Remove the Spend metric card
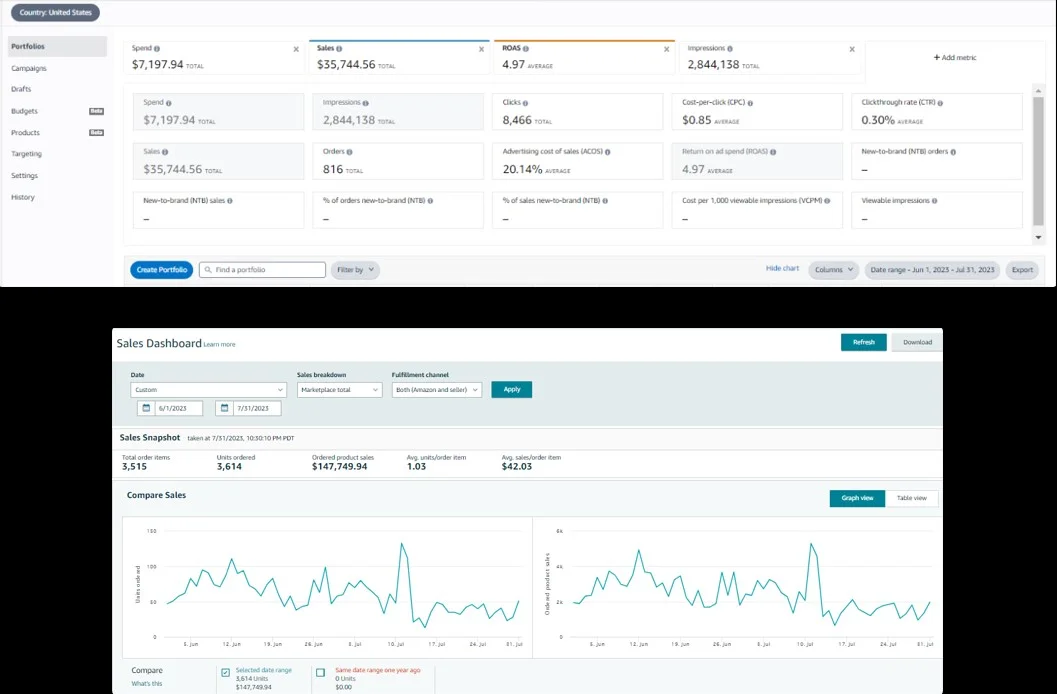 pos(296,49)
